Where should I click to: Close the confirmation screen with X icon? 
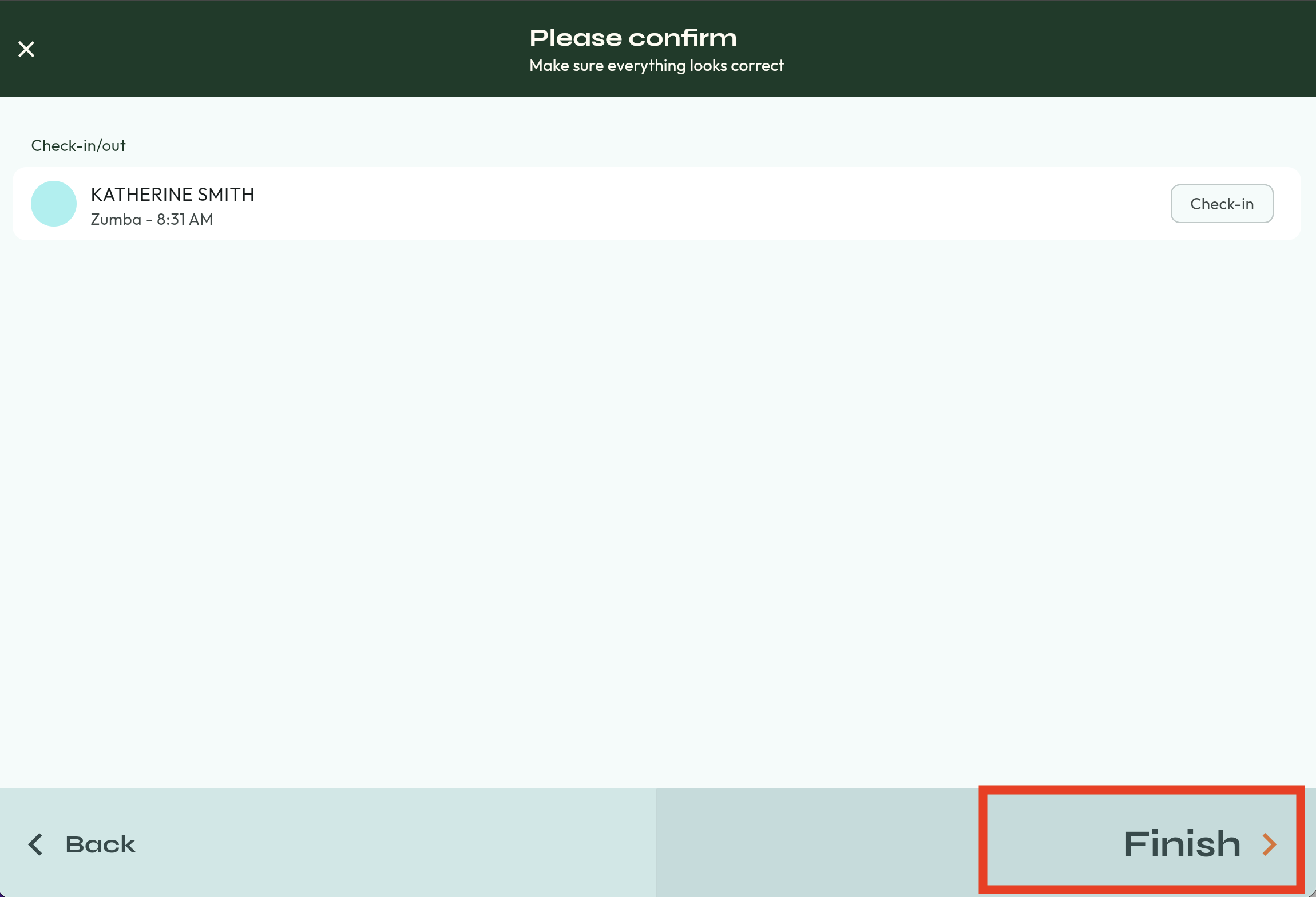[26, 49]
